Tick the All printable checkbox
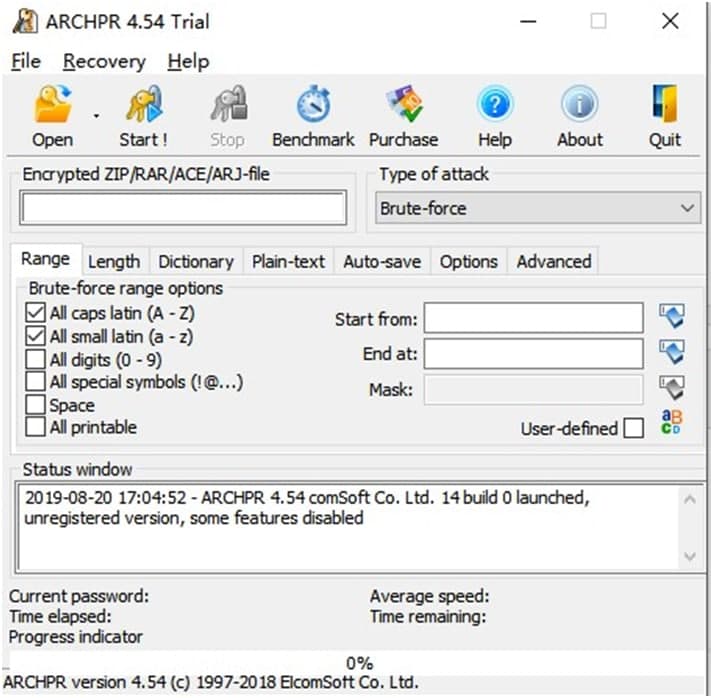 point(35,427)
